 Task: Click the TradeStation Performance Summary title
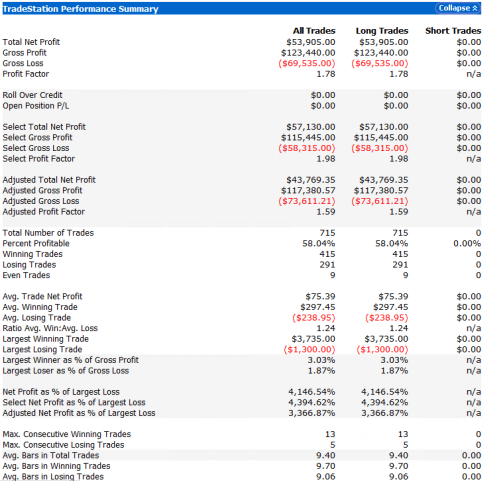tap(80, 9)
